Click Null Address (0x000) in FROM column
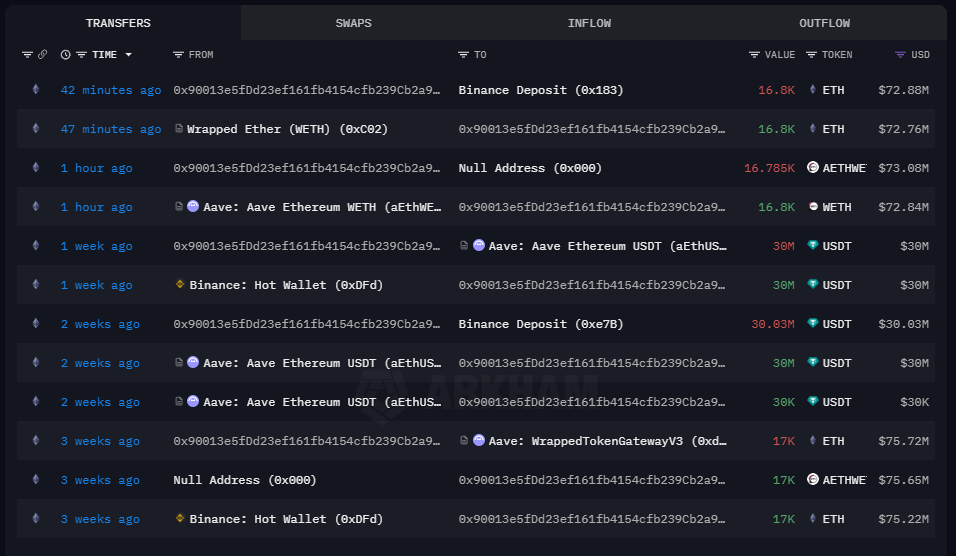 click(x=244, y=480)
